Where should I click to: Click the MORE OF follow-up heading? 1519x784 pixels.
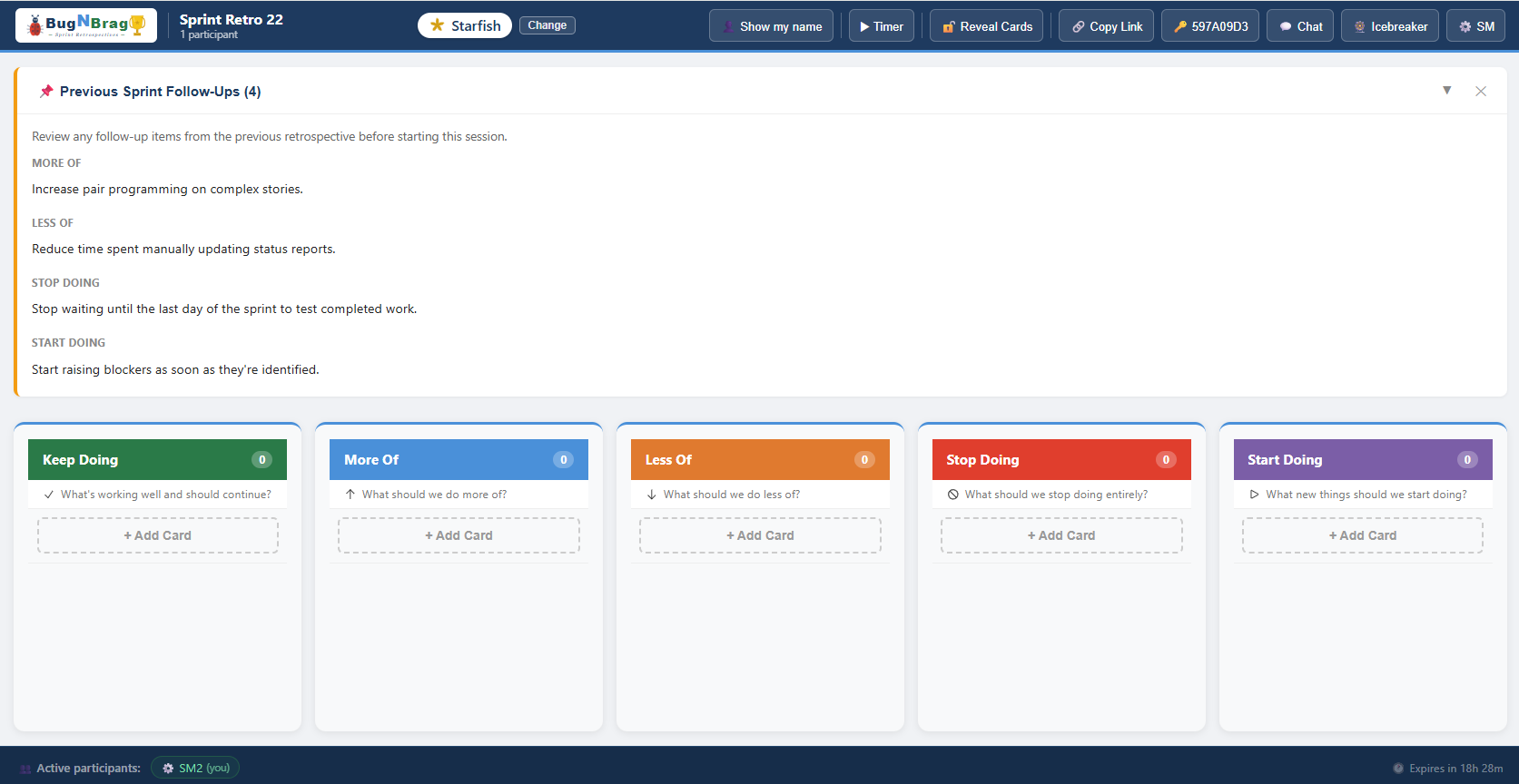click(56, 163)
